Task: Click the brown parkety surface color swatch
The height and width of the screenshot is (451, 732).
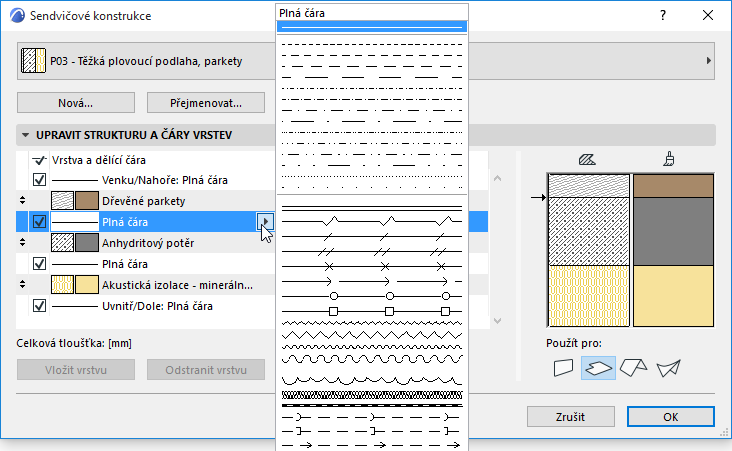Action: click(86, 201)
